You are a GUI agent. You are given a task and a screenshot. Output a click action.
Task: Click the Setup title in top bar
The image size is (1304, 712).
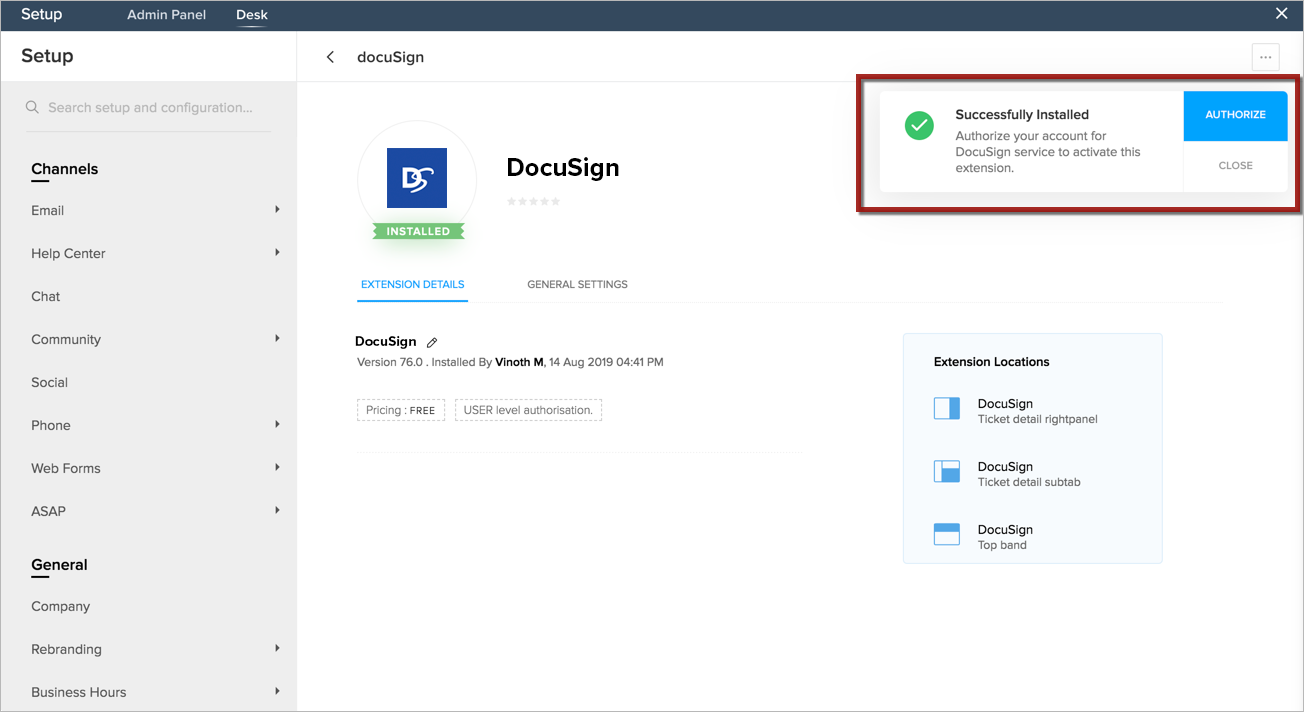(42, 14)
